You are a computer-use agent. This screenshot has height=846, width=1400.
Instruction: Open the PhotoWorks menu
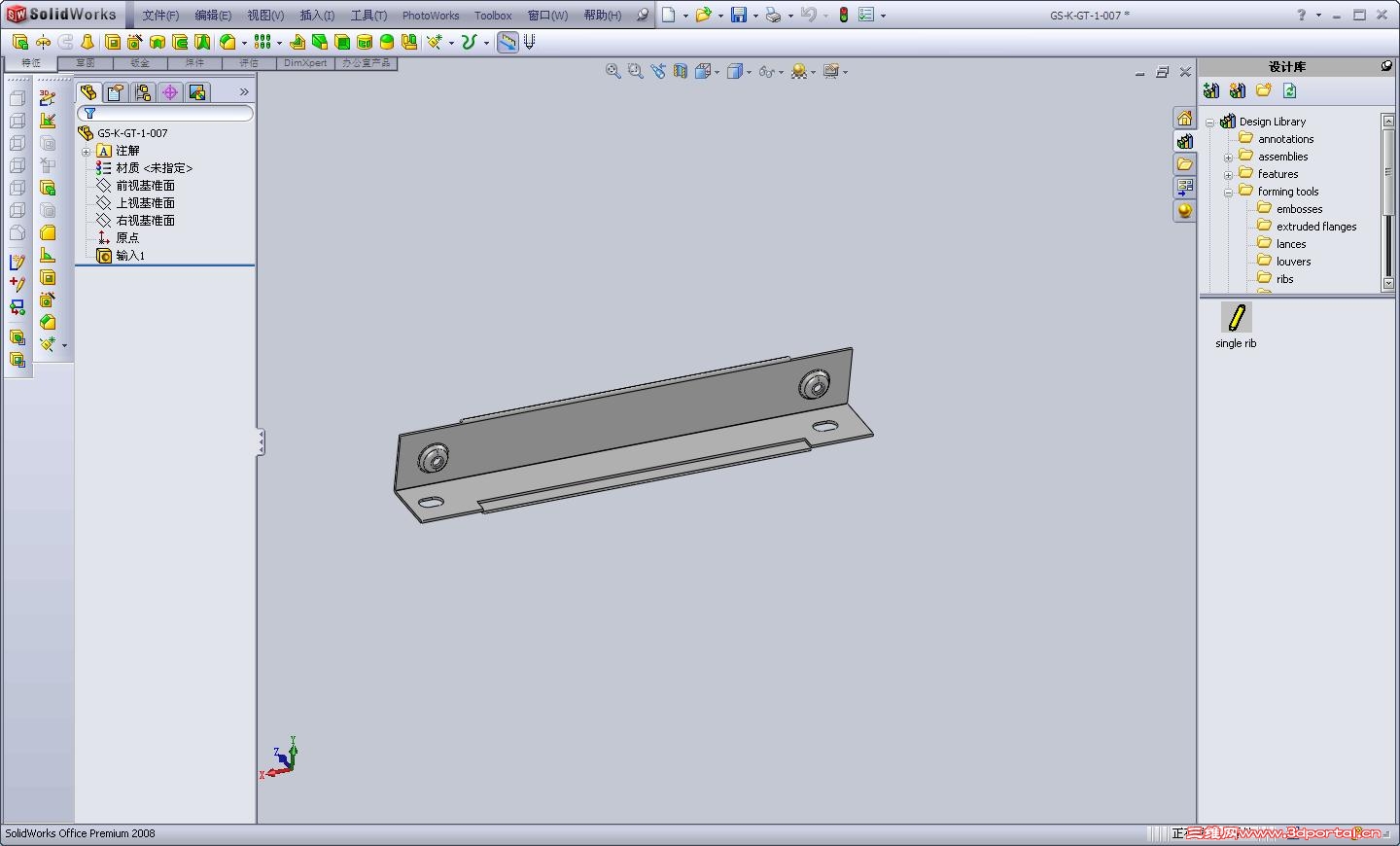point(431,16)
